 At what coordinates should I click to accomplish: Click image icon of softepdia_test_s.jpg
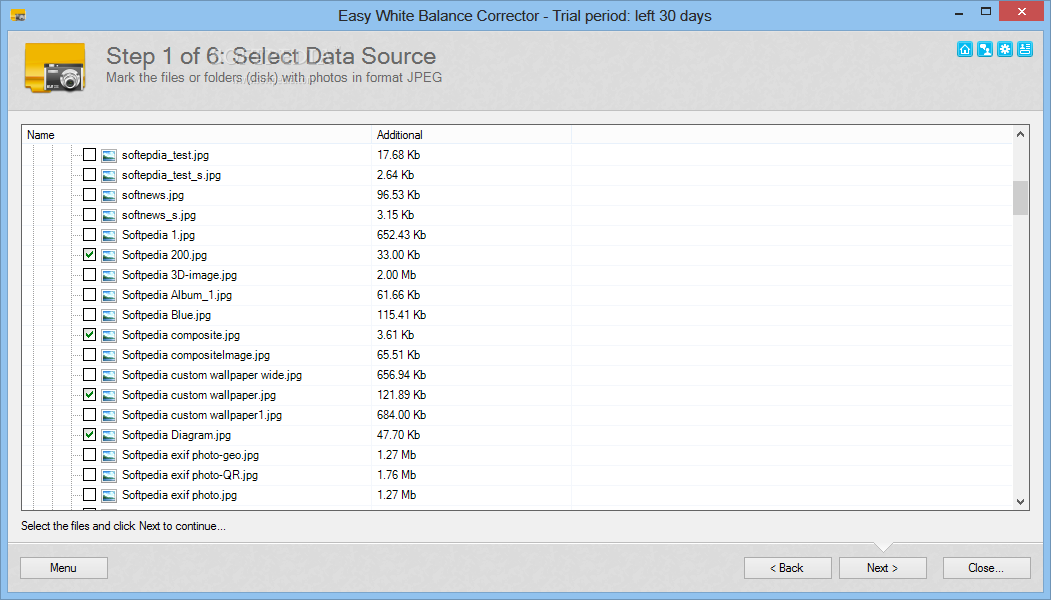pos(109,176)
